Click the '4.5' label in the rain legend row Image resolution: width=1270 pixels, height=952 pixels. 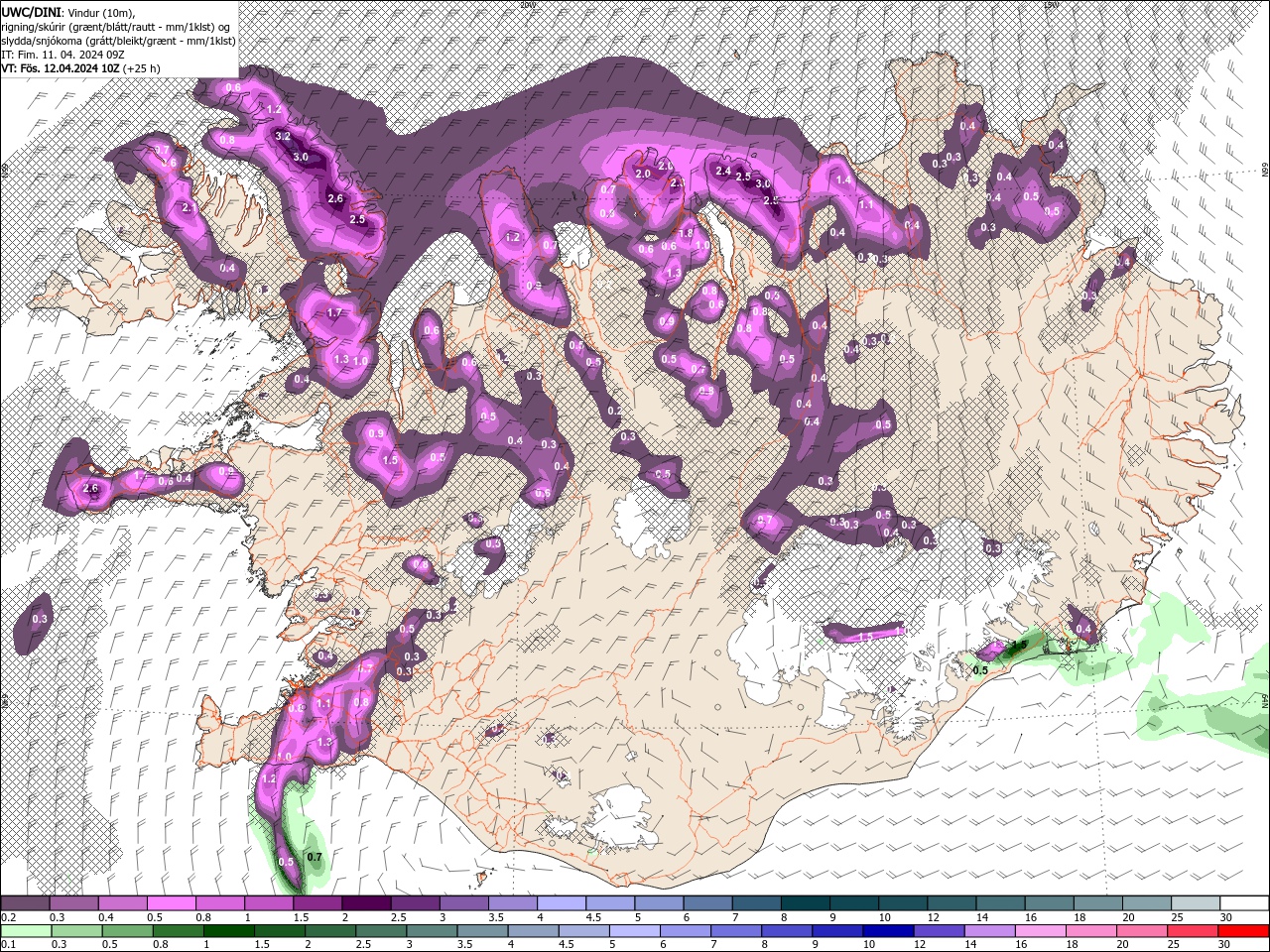point(566,945)
